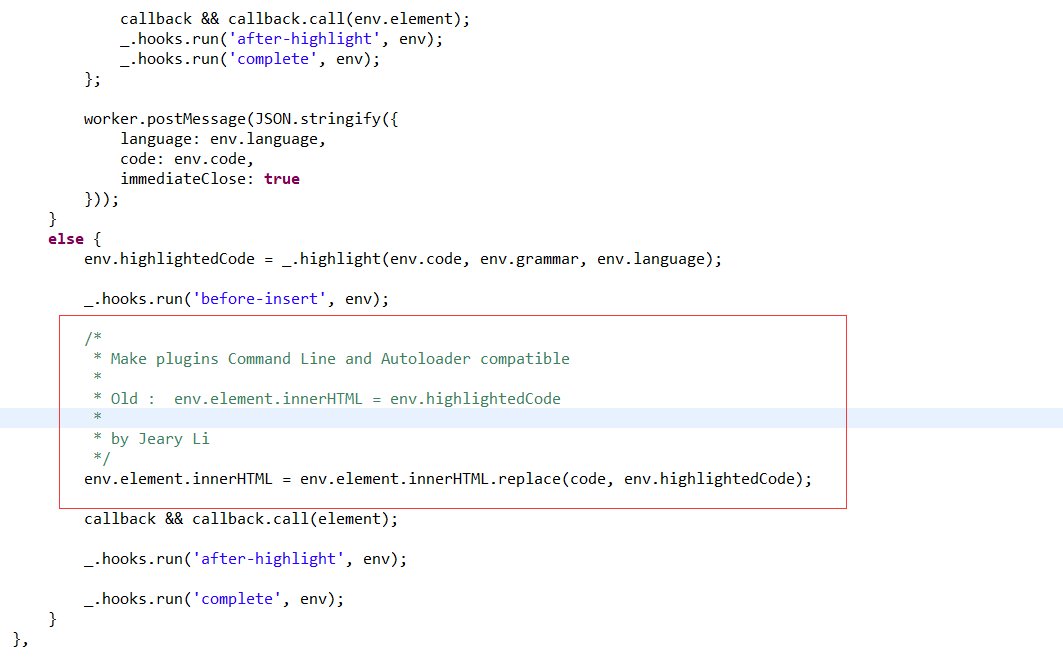Click the comment line starting "* Old :"
This screenshot has width=1063, height=667.
(x=327, y=399)
